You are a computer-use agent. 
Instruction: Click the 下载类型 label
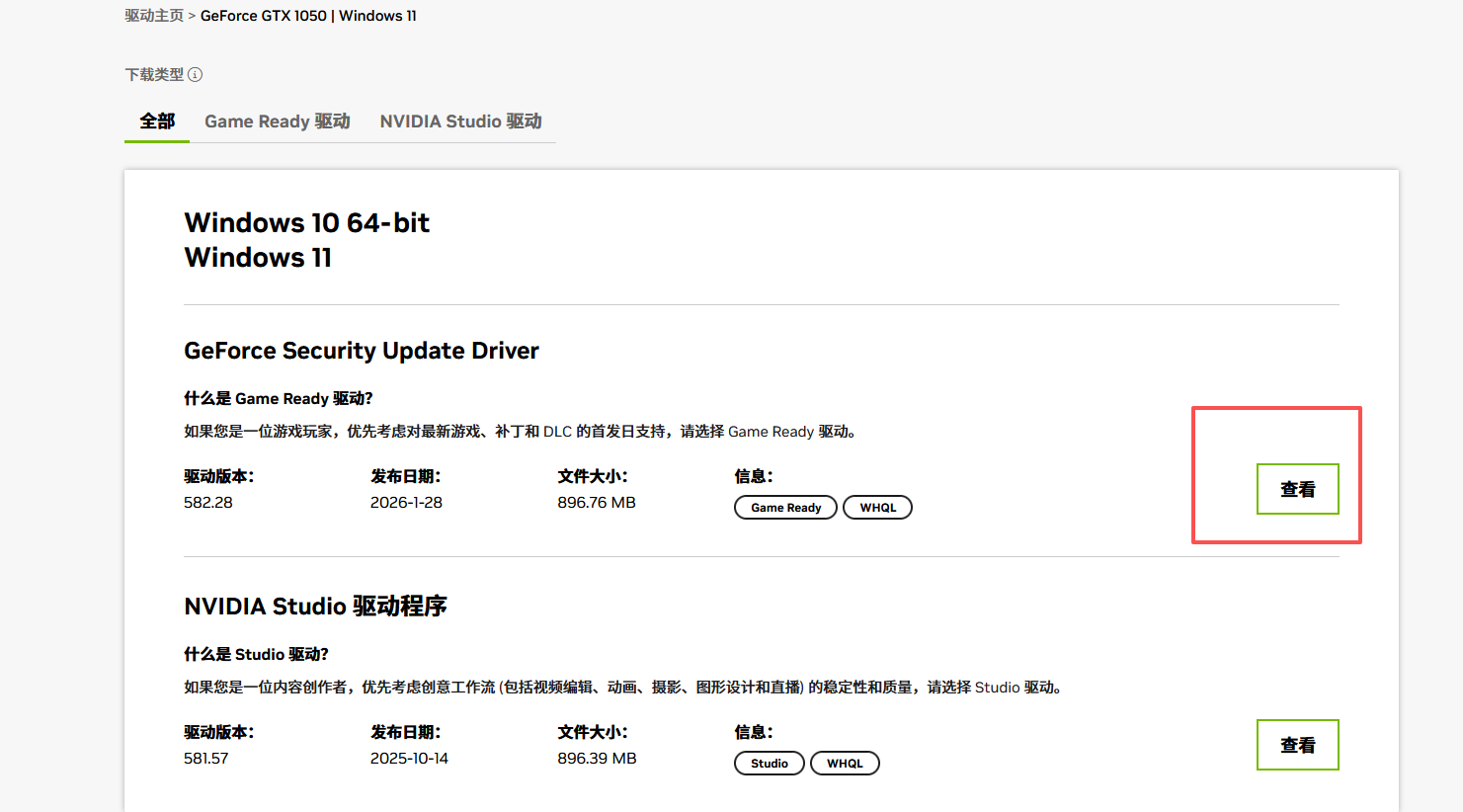tap(154, 74)
